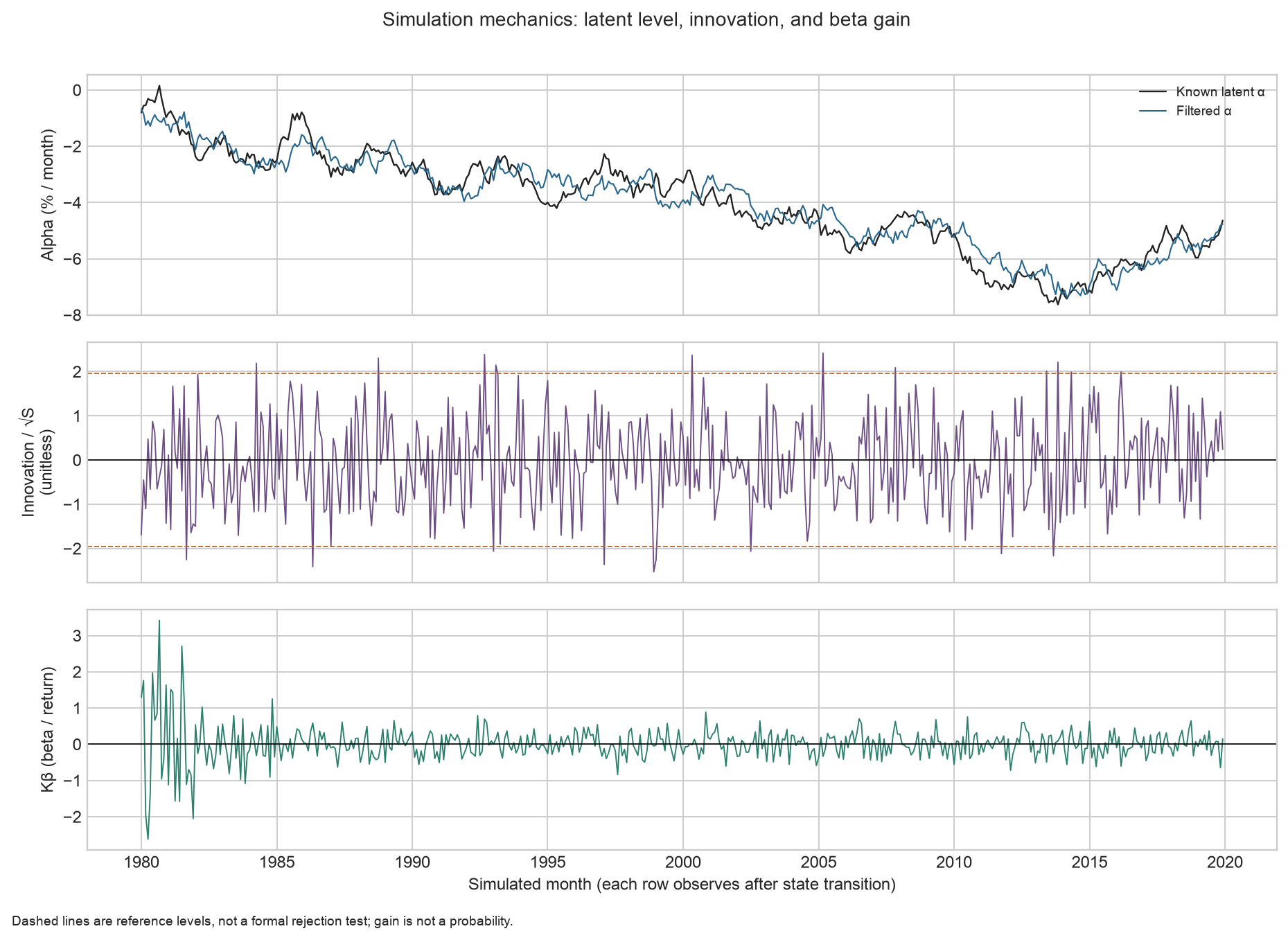This screenshot has height=940, width=1288.
Task: Click the x-axis label 'Simulated month (each row observes after state transition)'
Action: coord(682,885)
